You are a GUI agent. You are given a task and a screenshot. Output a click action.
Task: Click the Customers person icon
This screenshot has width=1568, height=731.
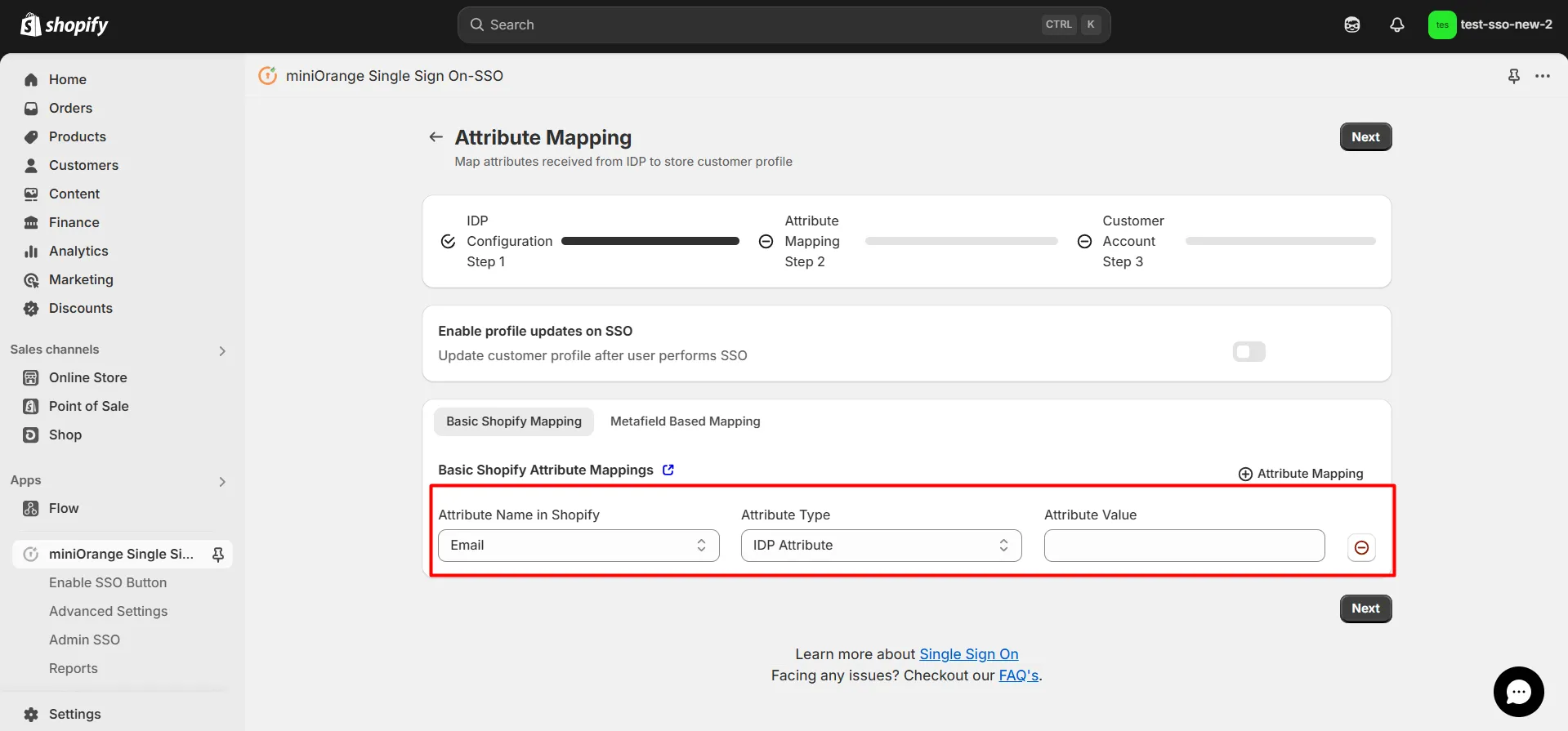point(31,165)
